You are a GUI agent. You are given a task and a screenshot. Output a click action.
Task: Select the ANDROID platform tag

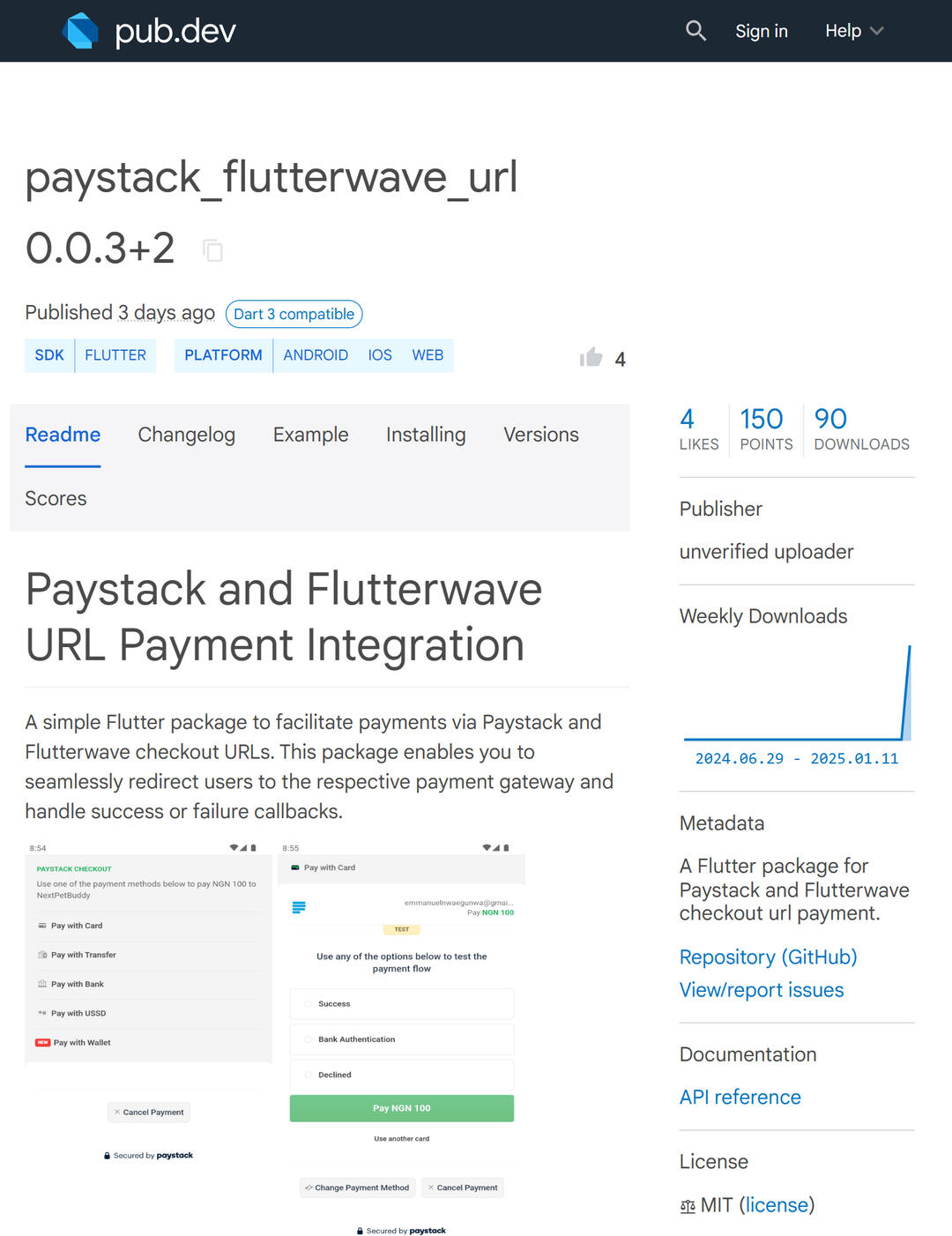click(316, 355)
